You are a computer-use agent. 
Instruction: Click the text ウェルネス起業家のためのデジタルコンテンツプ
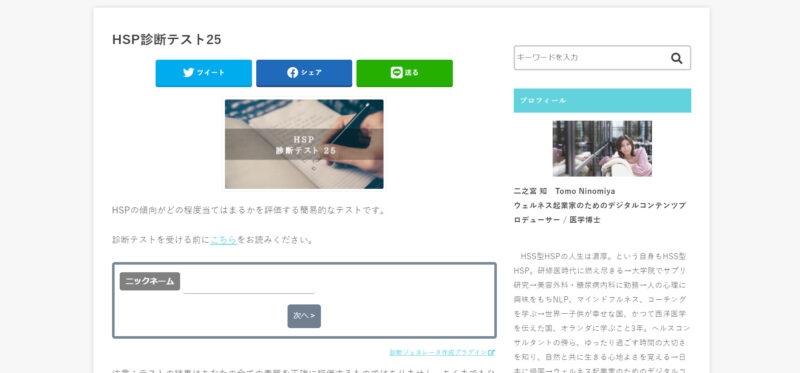[599, 205]
